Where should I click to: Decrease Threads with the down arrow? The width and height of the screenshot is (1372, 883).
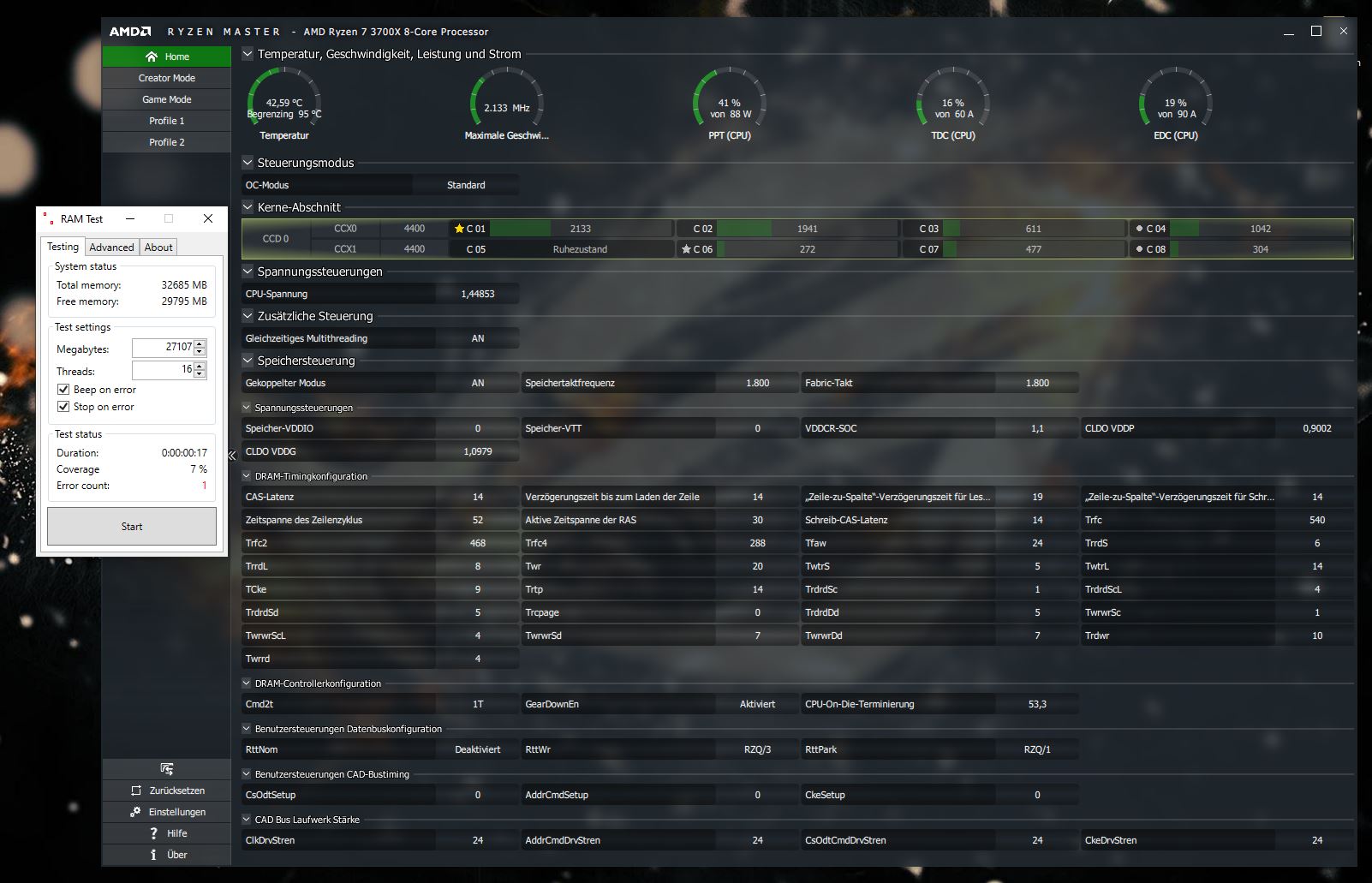click(200, 373)
